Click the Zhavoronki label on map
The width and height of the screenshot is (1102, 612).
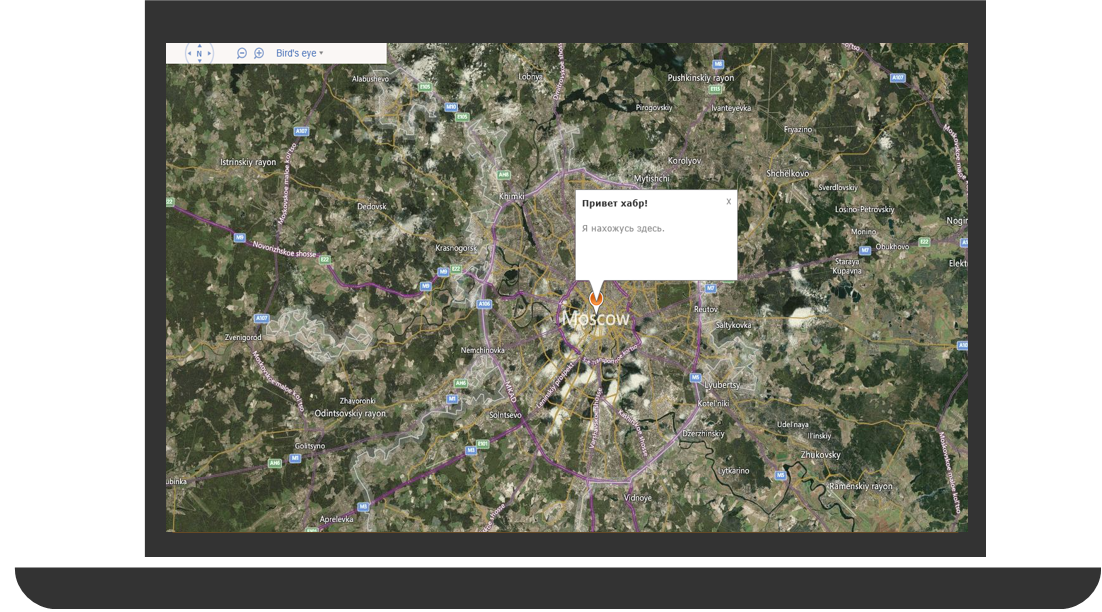(357, 401)
